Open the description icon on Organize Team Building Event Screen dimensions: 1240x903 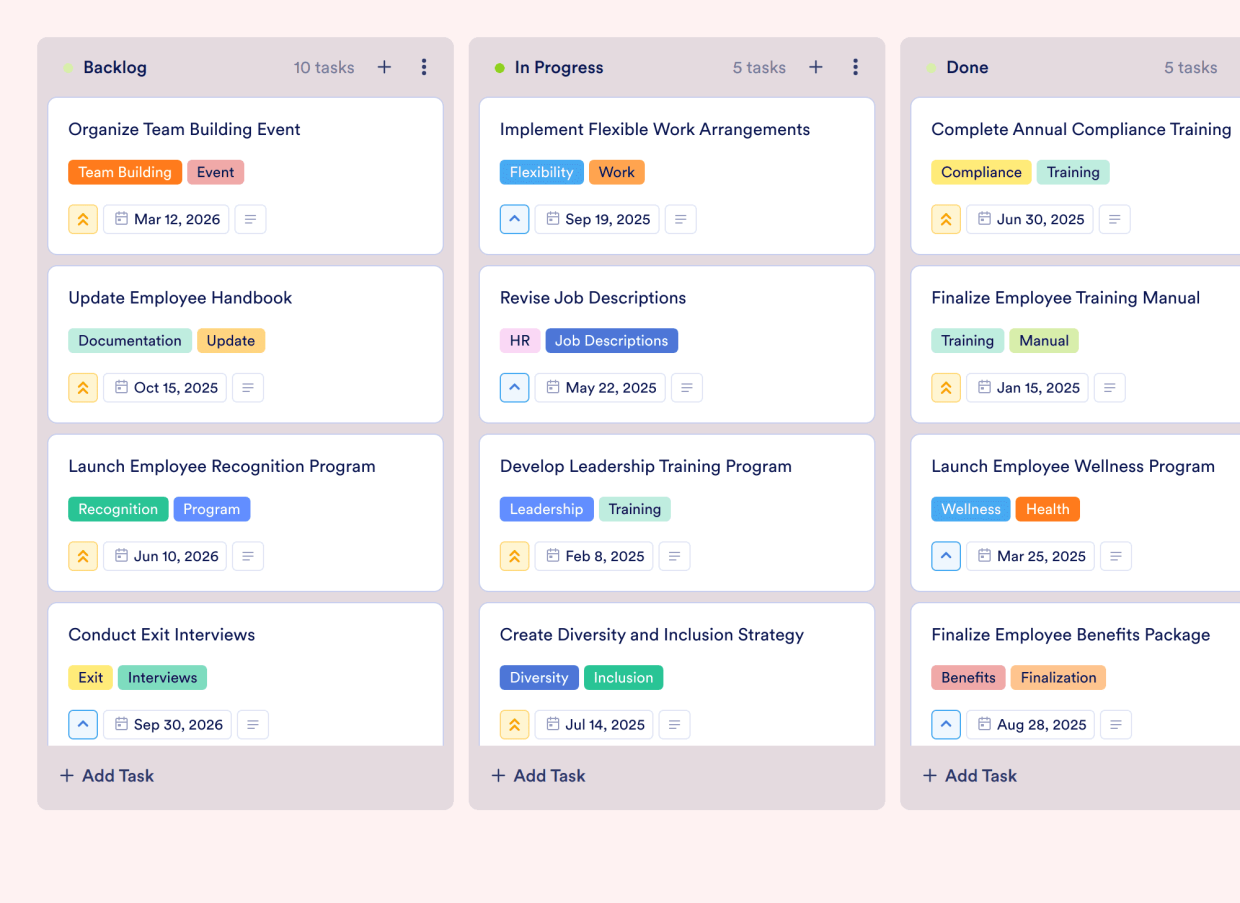point(250,219)
